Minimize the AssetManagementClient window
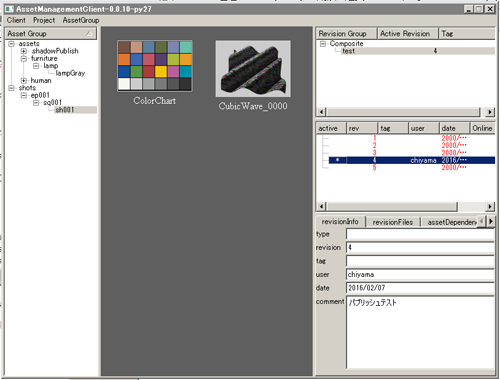 point(469,9)
